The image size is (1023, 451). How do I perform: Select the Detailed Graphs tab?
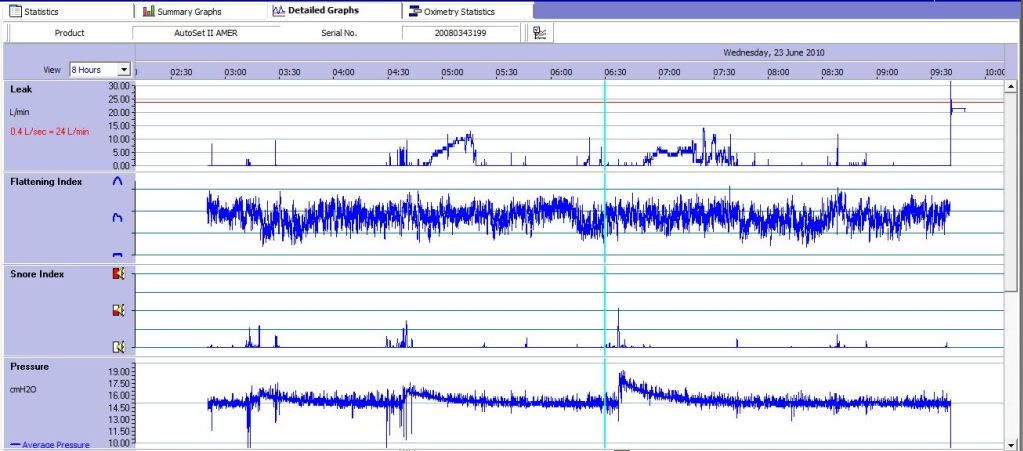pos(316,10)
